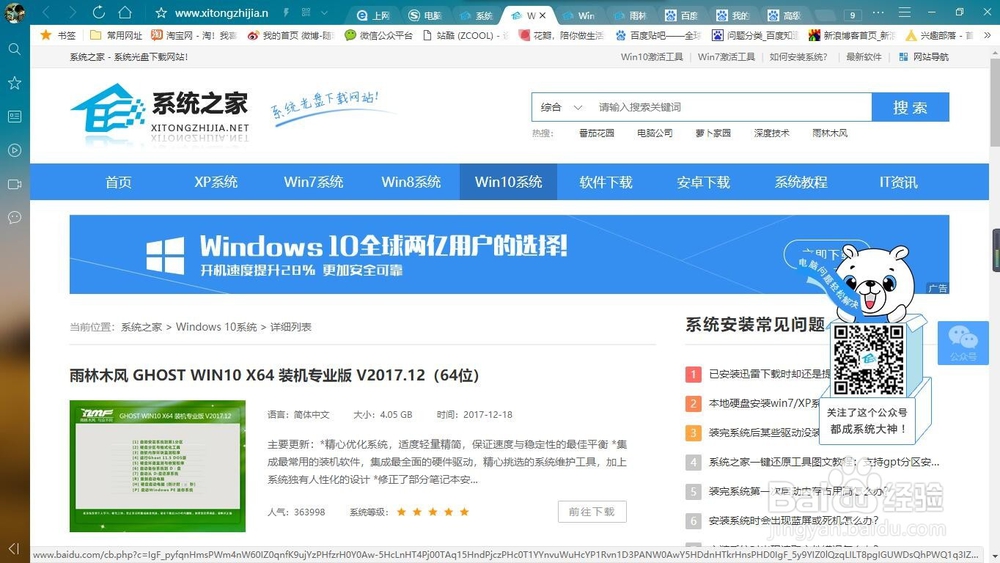This screenshot has height=563, width=1000.
Task: Click the green GHOST WIN10 installer thumbnail
Action: [158, 466]
